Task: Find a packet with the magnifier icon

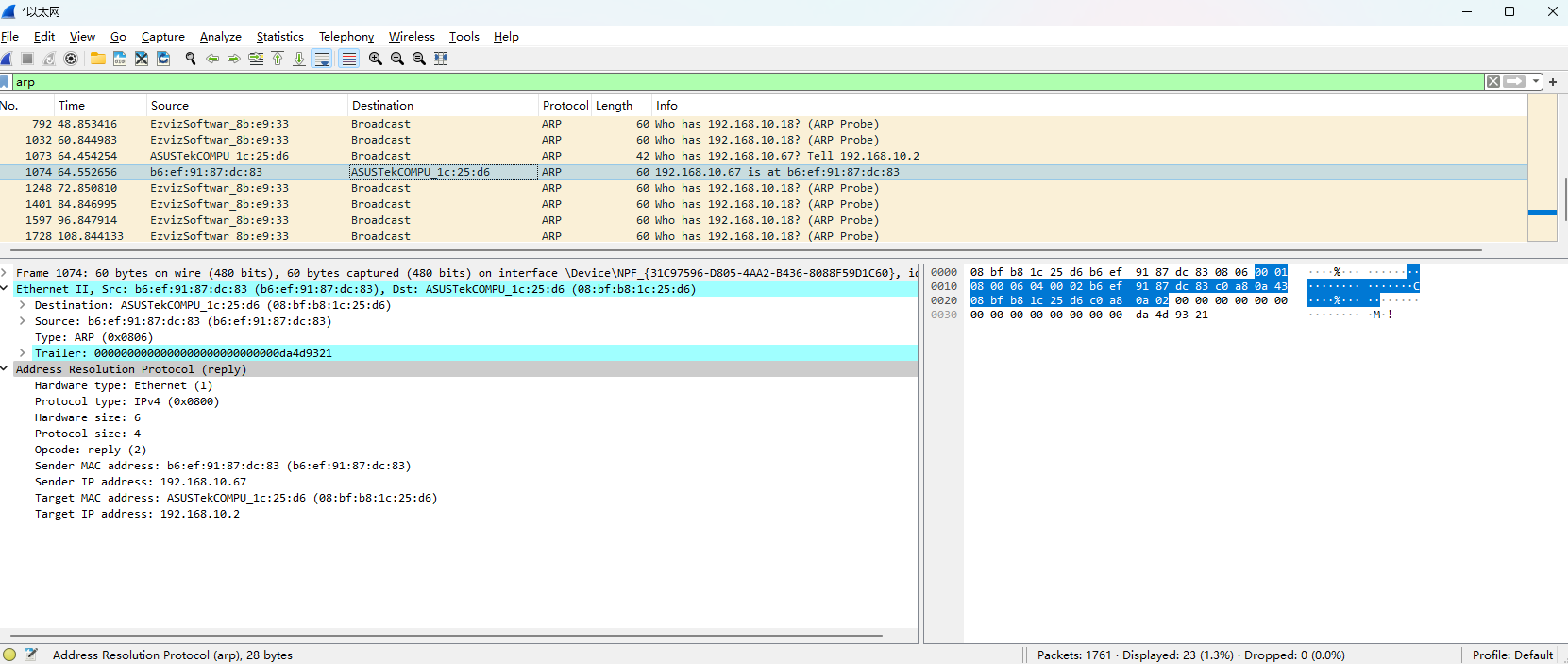Action: [191, 59]
